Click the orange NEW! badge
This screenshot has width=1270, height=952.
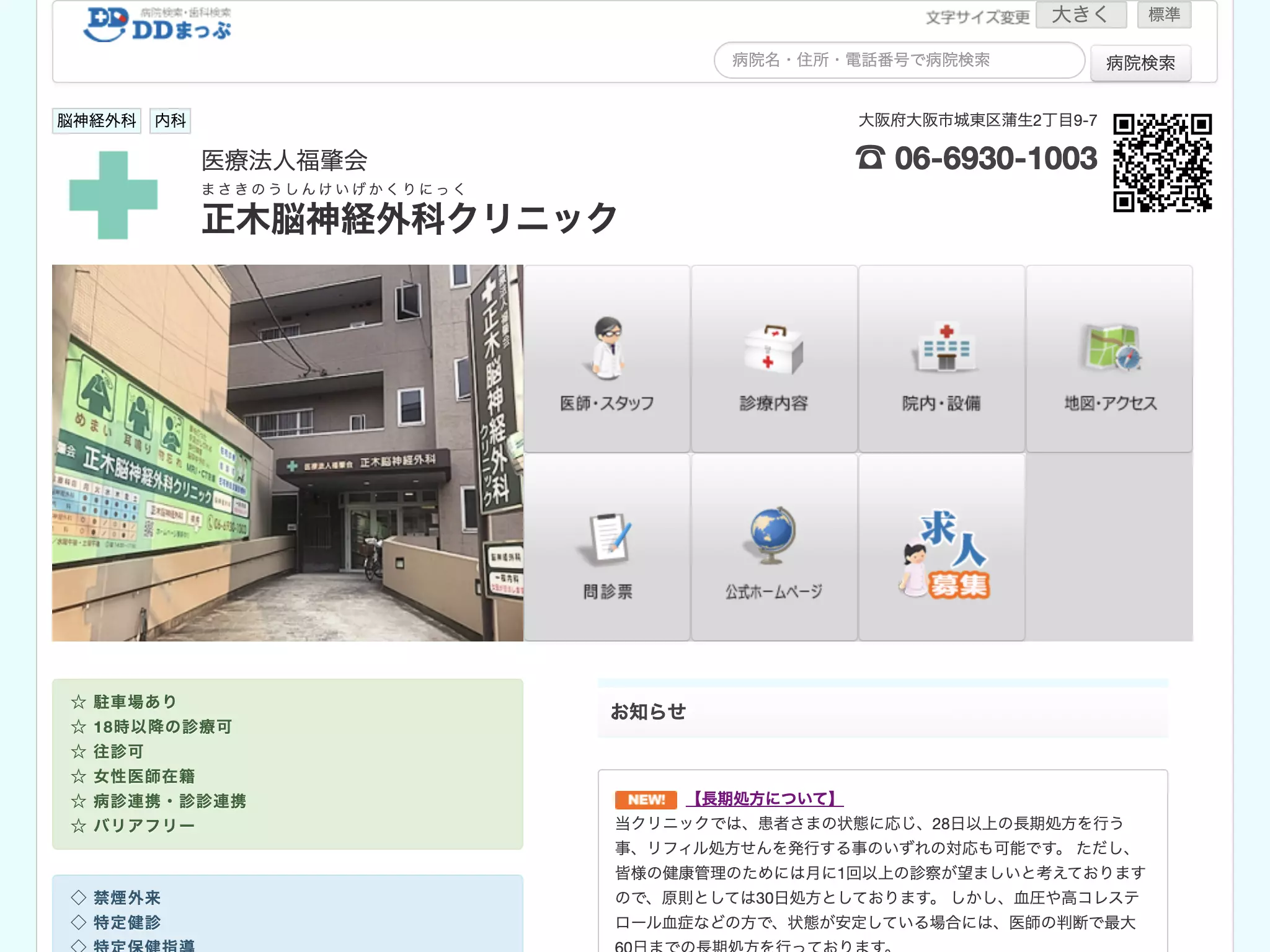click(x=646, y=800)
